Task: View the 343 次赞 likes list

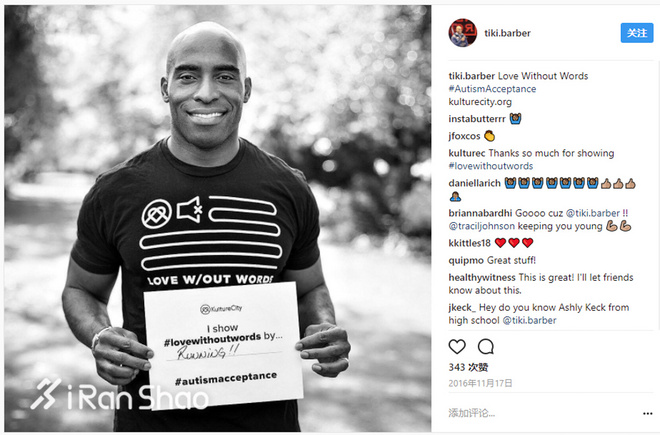Action: pos(468,367)
